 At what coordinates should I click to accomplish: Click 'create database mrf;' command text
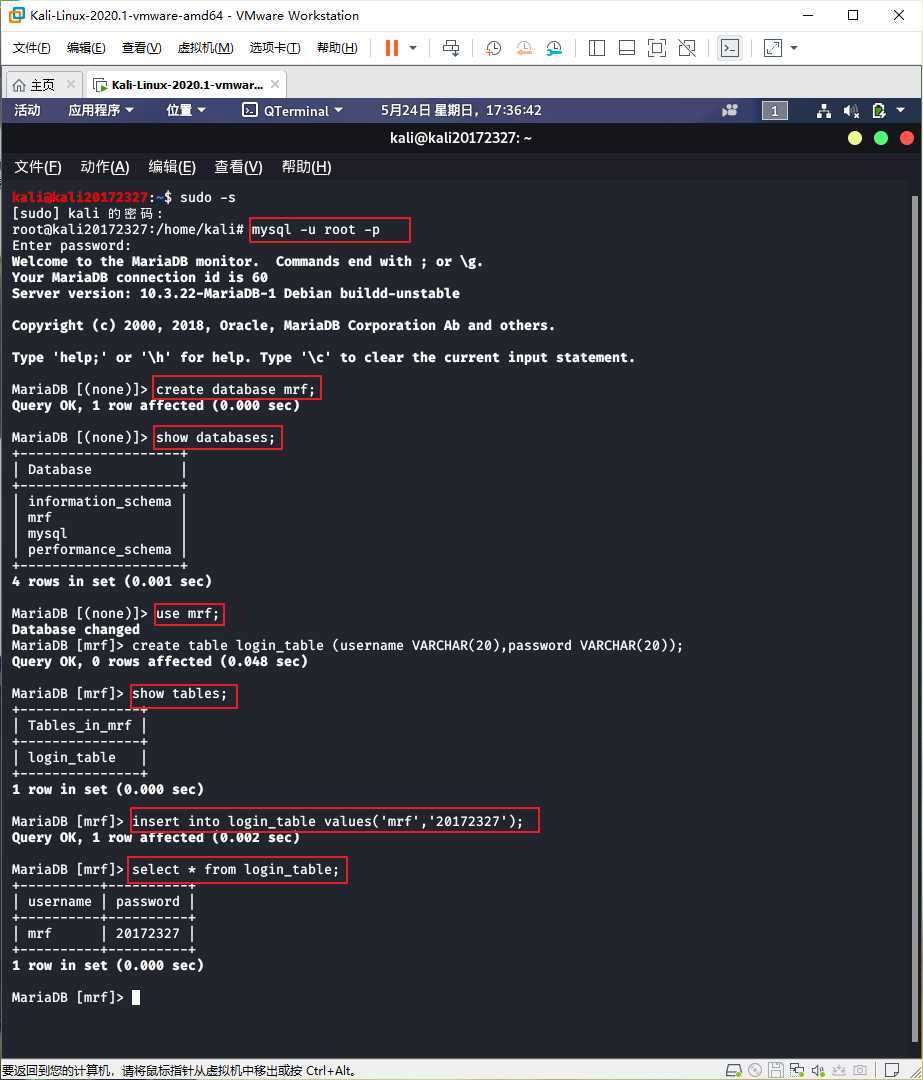pos(236,390)
